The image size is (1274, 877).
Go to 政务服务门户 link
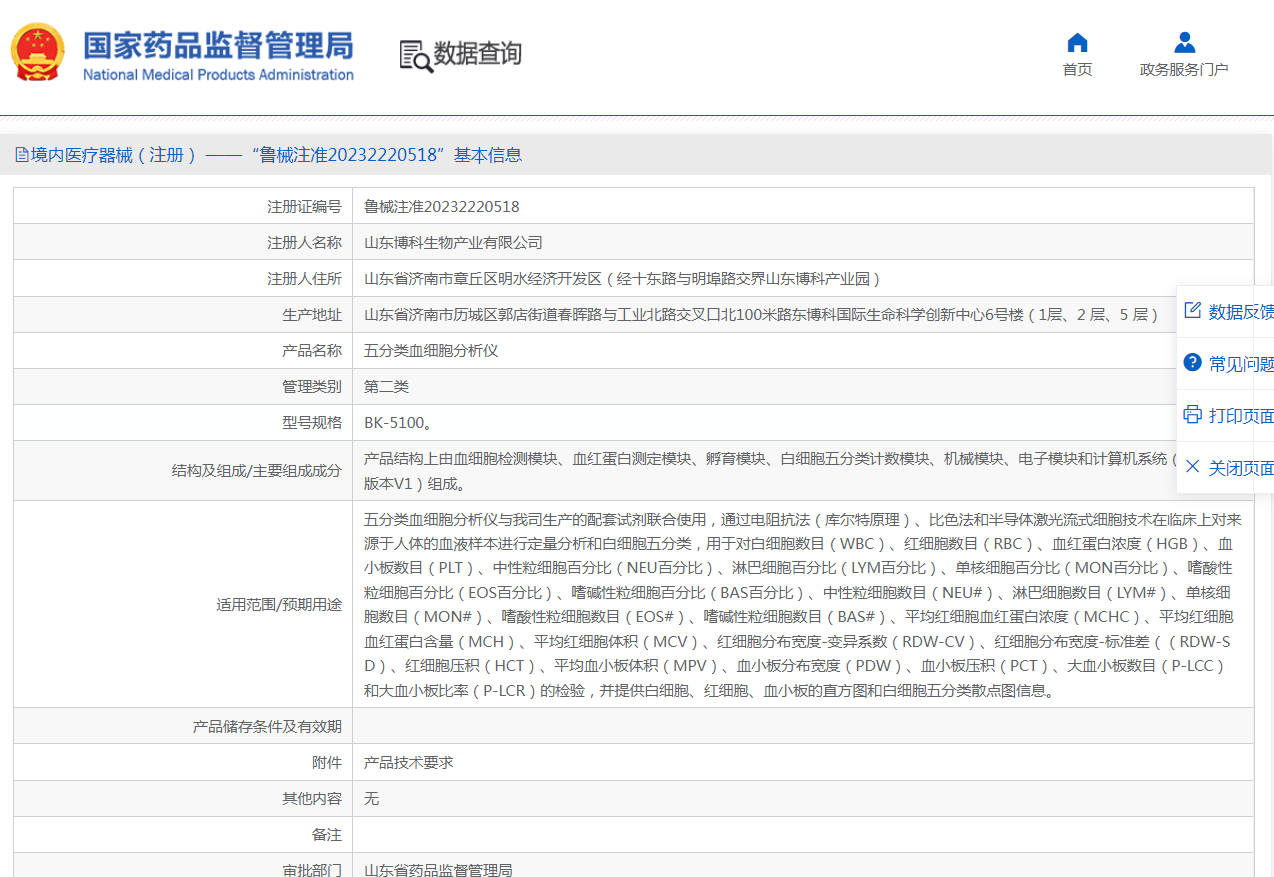click(1184, 70)
